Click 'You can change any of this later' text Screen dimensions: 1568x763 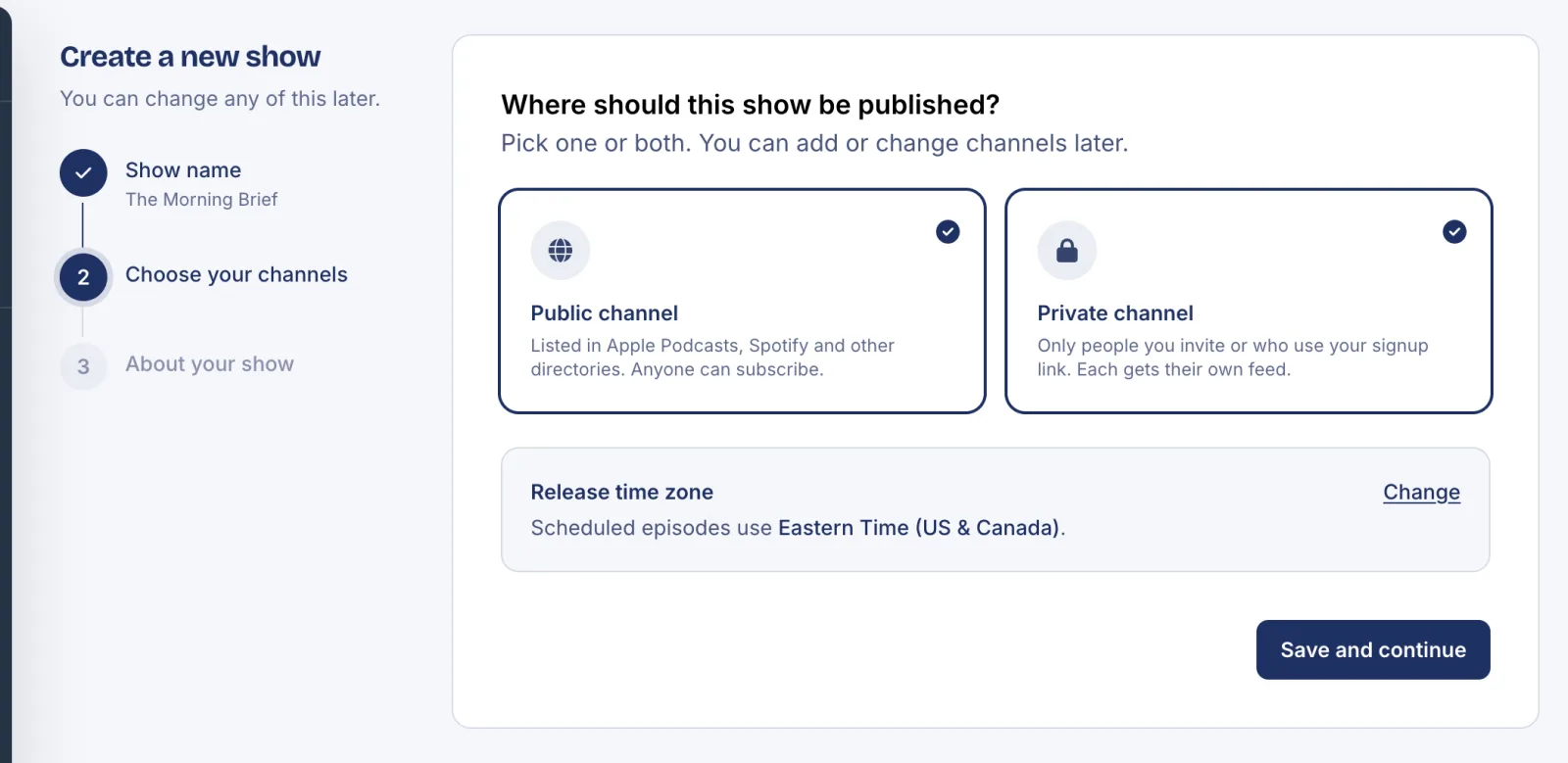[x=220, y=99]
